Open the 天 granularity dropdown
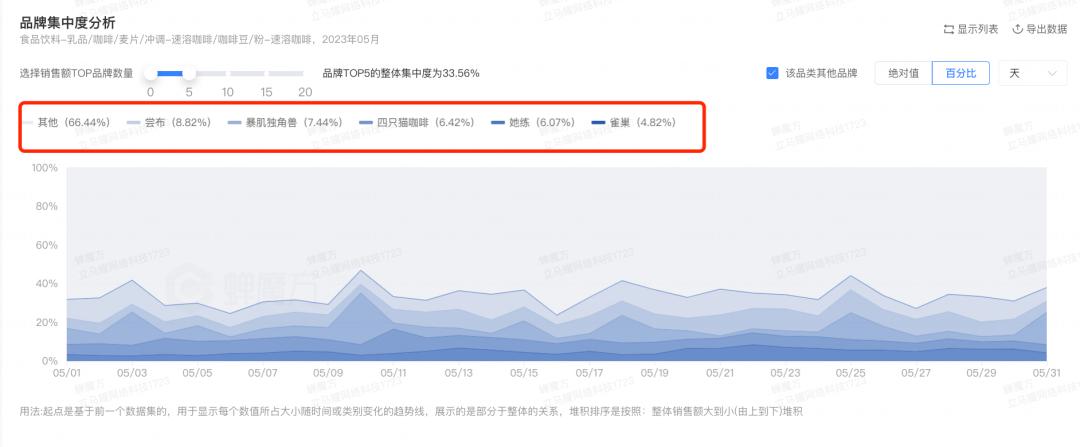The height and width of the screenshot is (447, 1080). tap(1032, 73)
